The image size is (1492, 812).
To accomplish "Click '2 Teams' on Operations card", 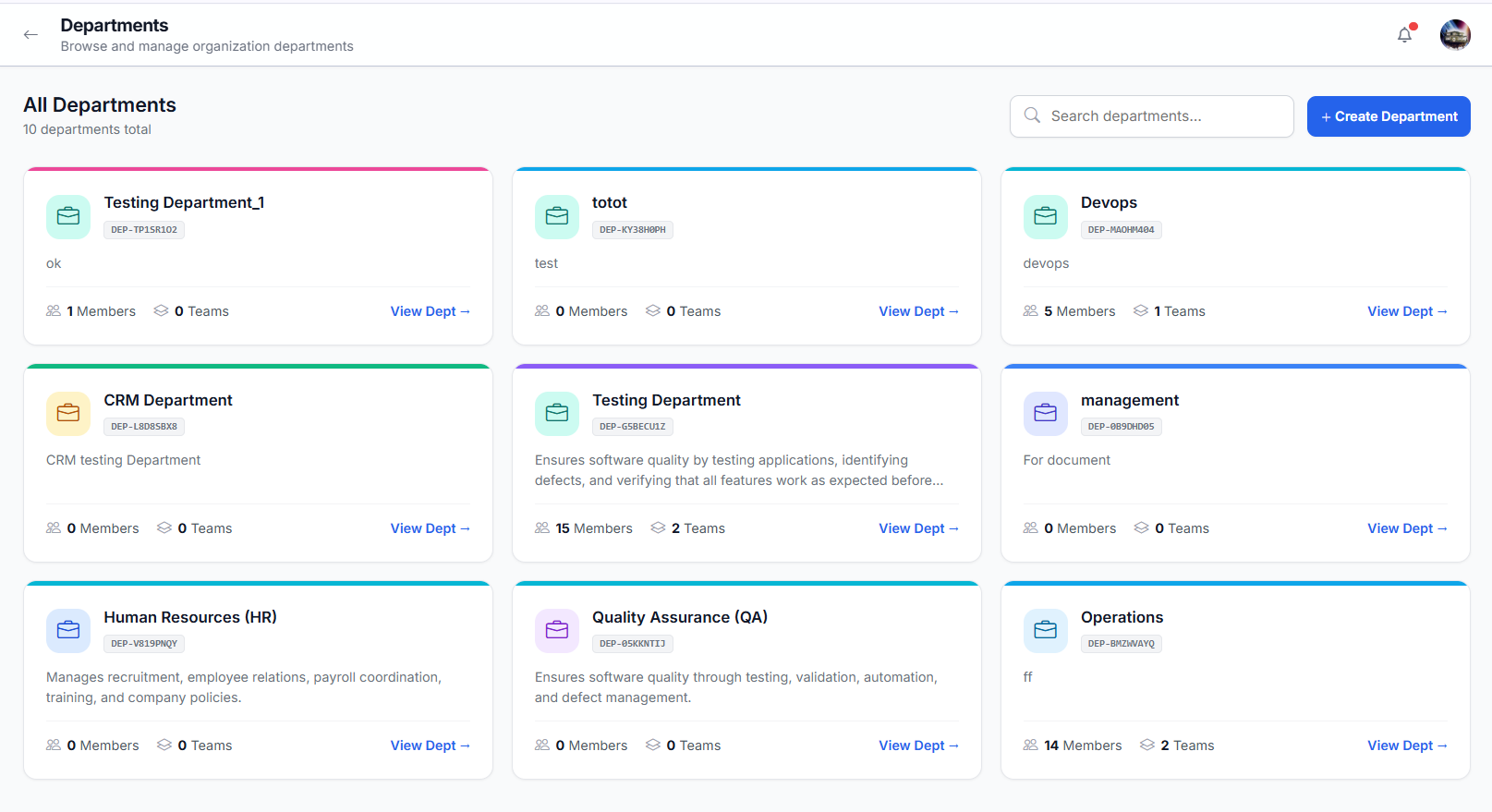I will coord(1187,745).
